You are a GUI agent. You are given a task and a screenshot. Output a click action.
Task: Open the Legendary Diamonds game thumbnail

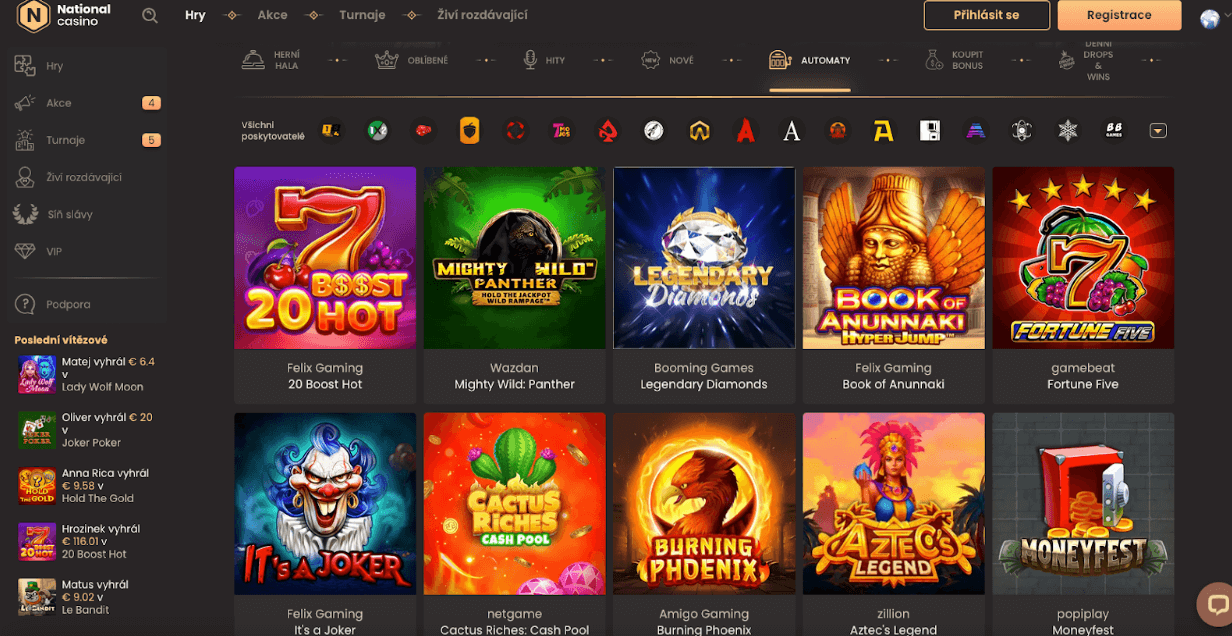click(x=704, y=257)
